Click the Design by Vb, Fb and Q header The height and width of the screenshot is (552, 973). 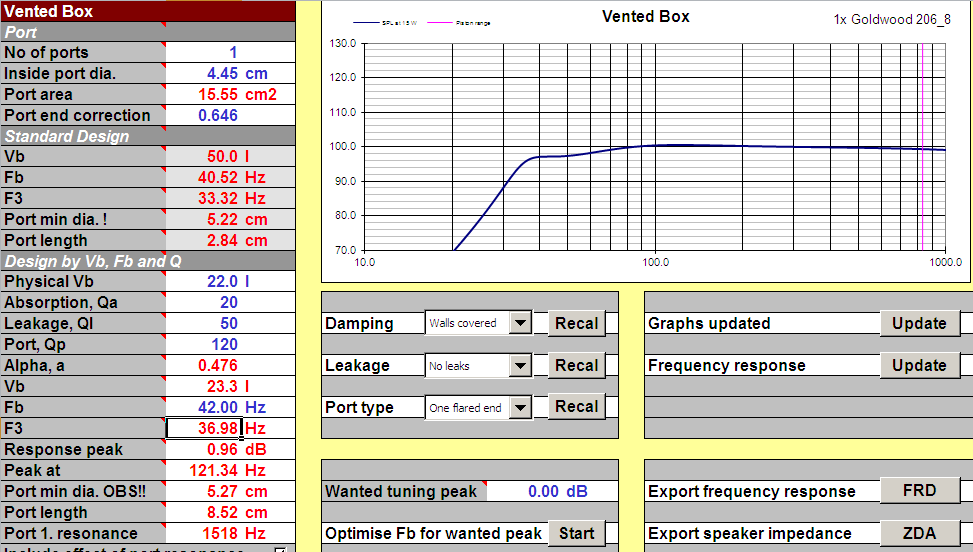pyautogui.click(x=148, y=261)
